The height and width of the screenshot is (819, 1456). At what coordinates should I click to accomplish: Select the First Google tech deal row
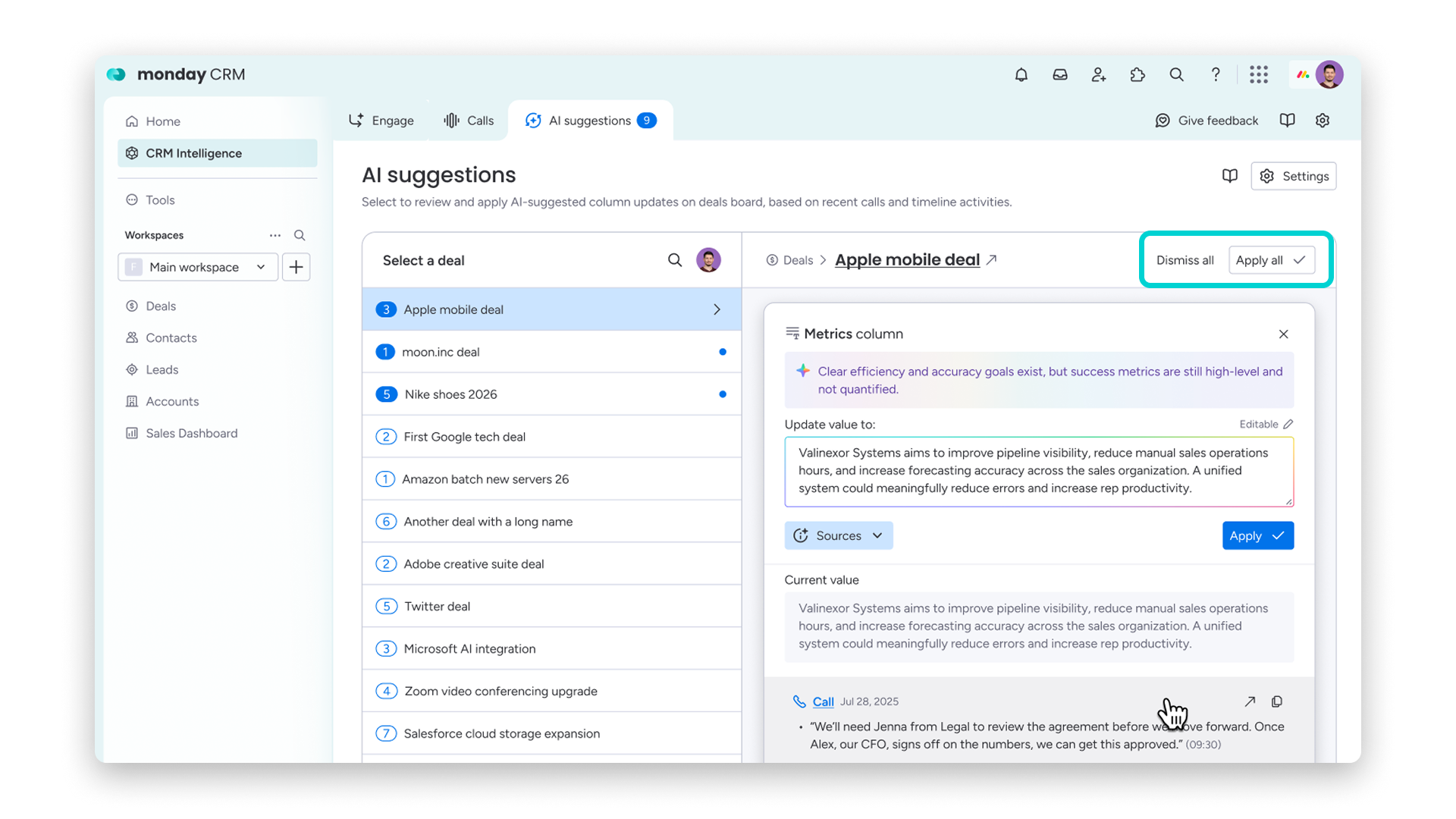[x=552, y=437]
